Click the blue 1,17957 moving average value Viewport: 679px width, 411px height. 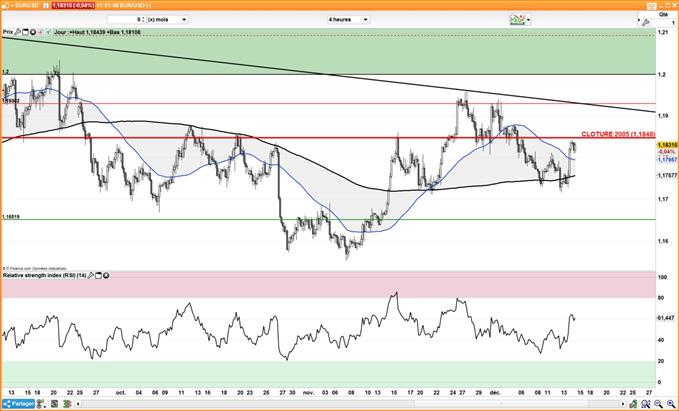[x=666, y=160]
